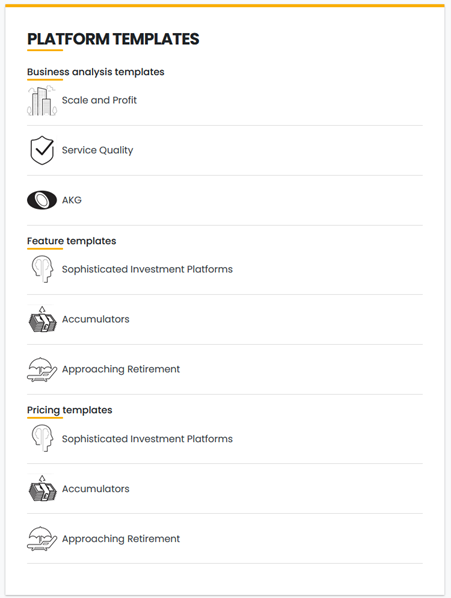451x598 pixels.
Task: Open the Scale and Profit template link
Action: tap(99, 100)
